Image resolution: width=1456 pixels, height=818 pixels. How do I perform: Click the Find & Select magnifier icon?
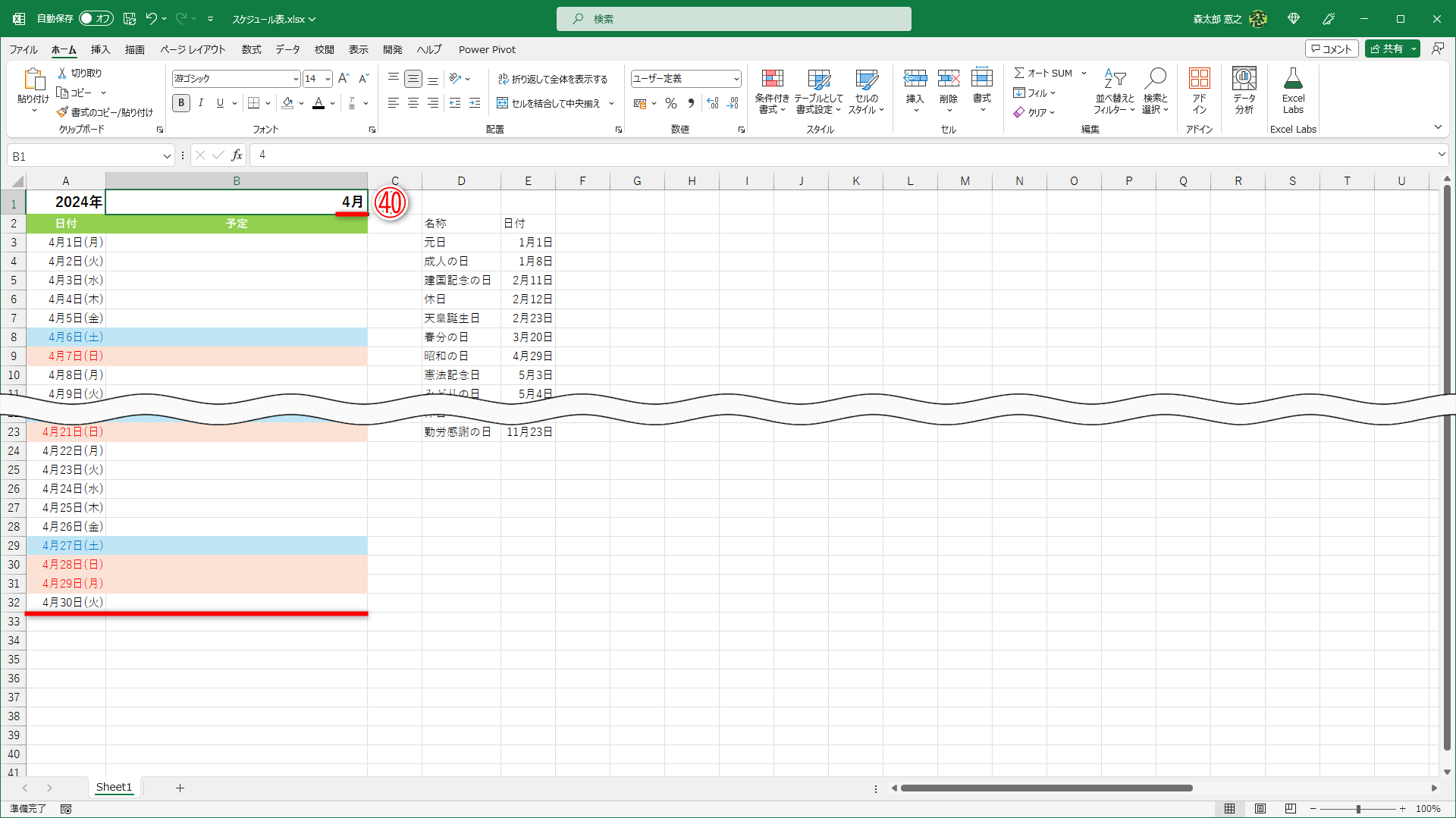point(1156,78)
